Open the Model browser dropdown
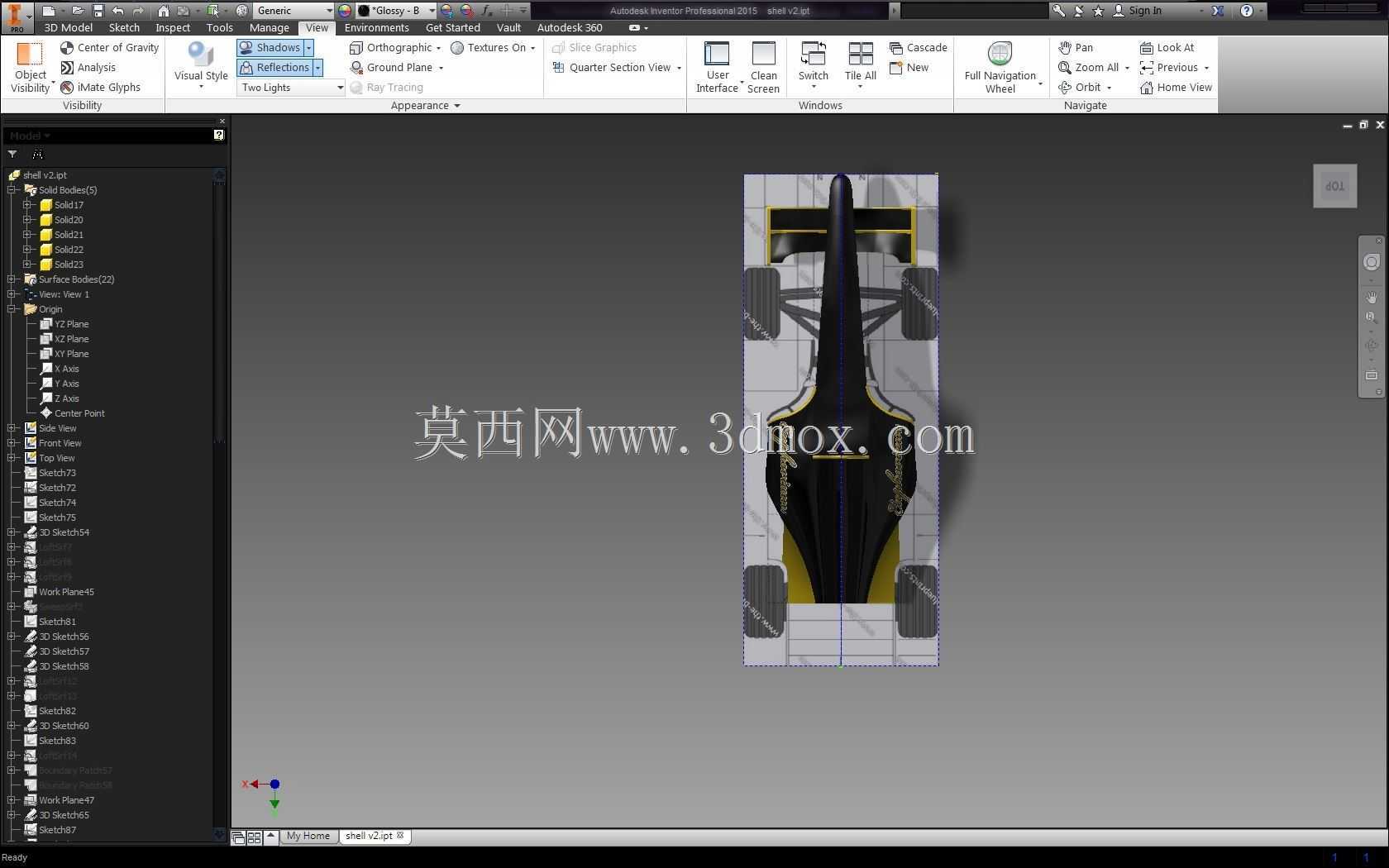Screen dimensions: 1389x868 30,136
